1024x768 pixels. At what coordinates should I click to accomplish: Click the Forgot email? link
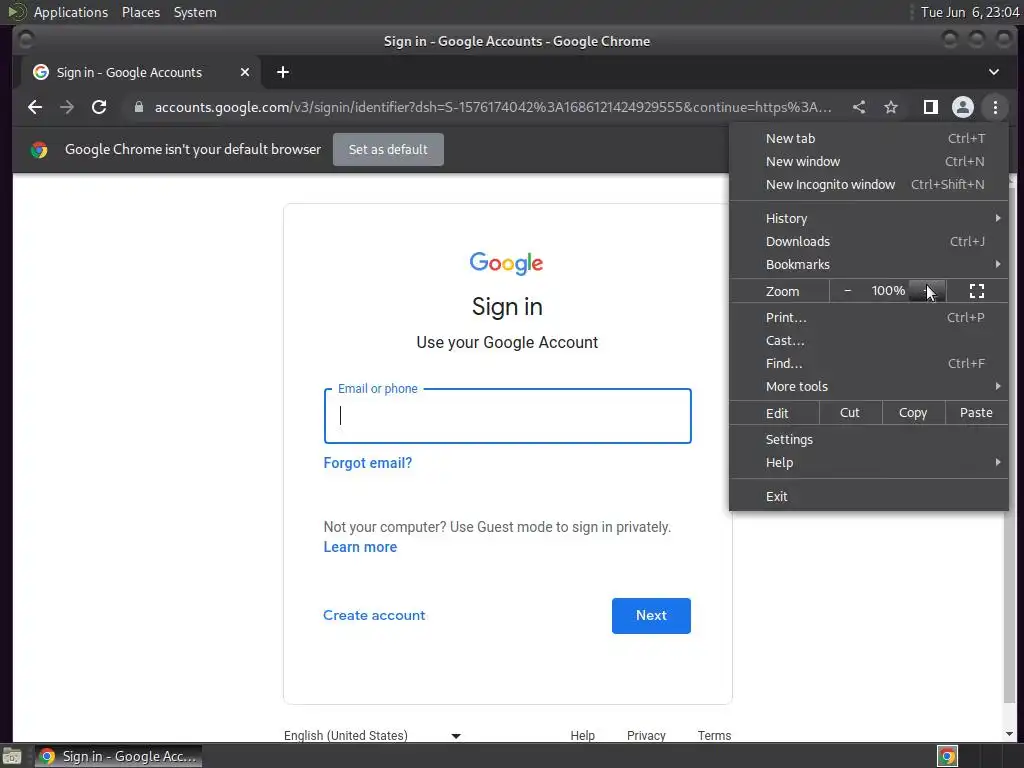[368, 463]
